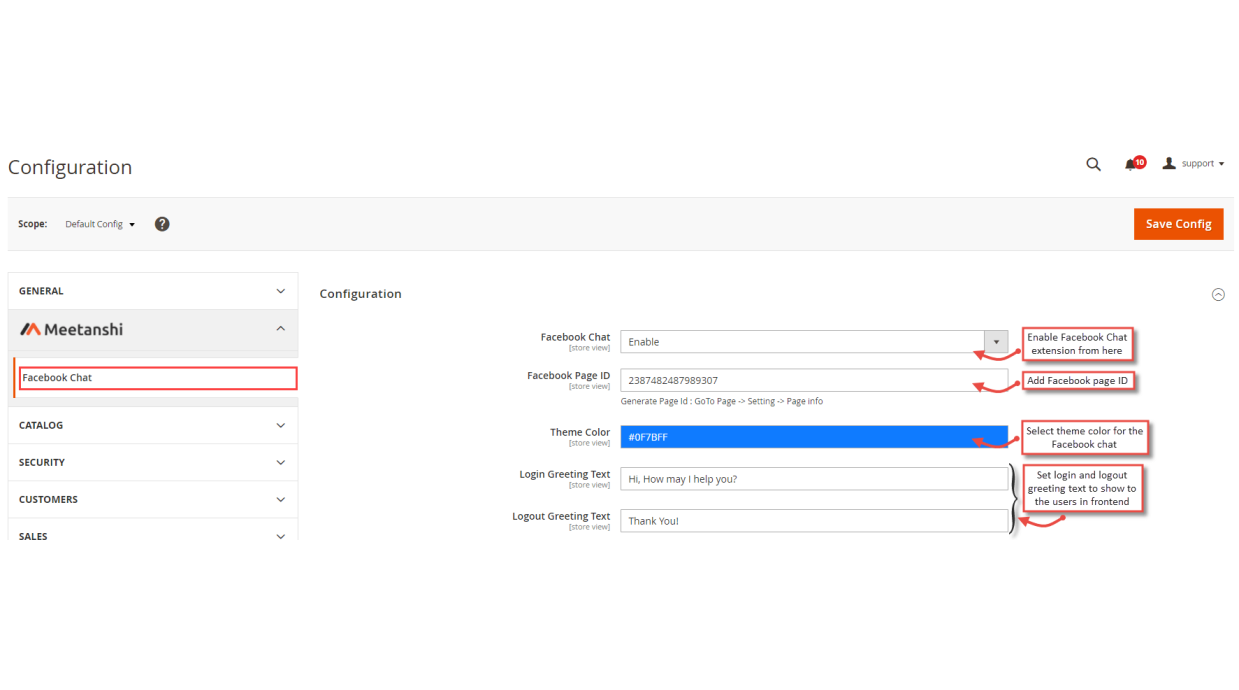The width and height of the screenshot is (1239, 690).
Task: Click the scope help question mark icon
Action: click(x=162, y=224)
